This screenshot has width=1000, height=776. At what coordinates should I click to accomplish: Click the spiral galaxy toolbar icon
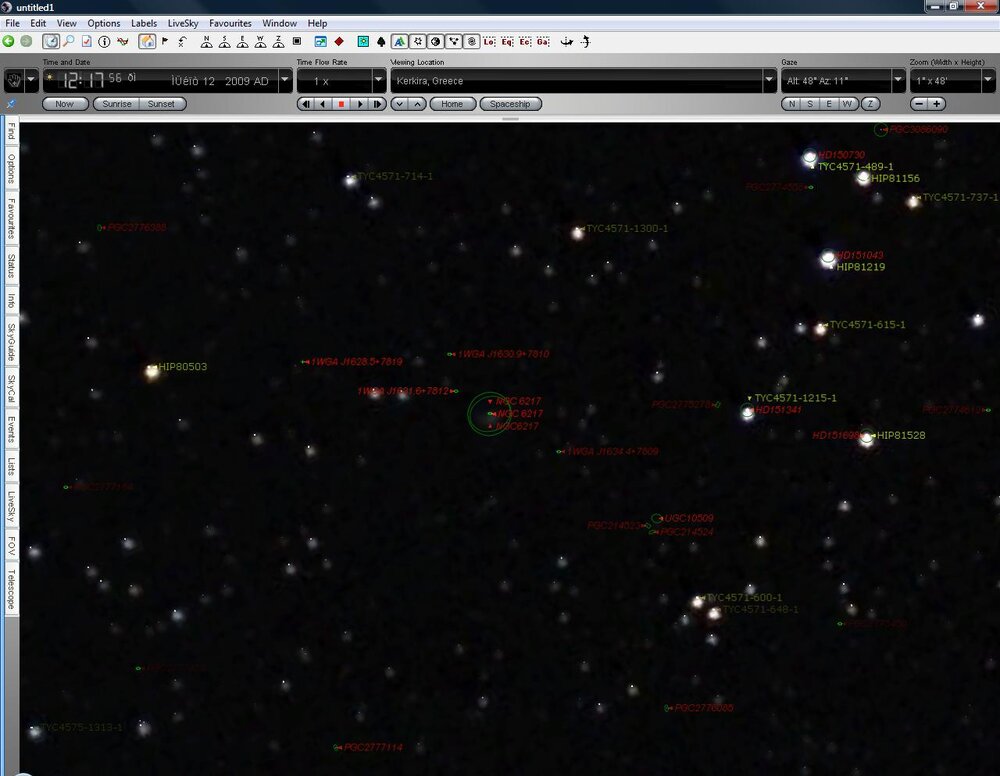click(472, 41)
